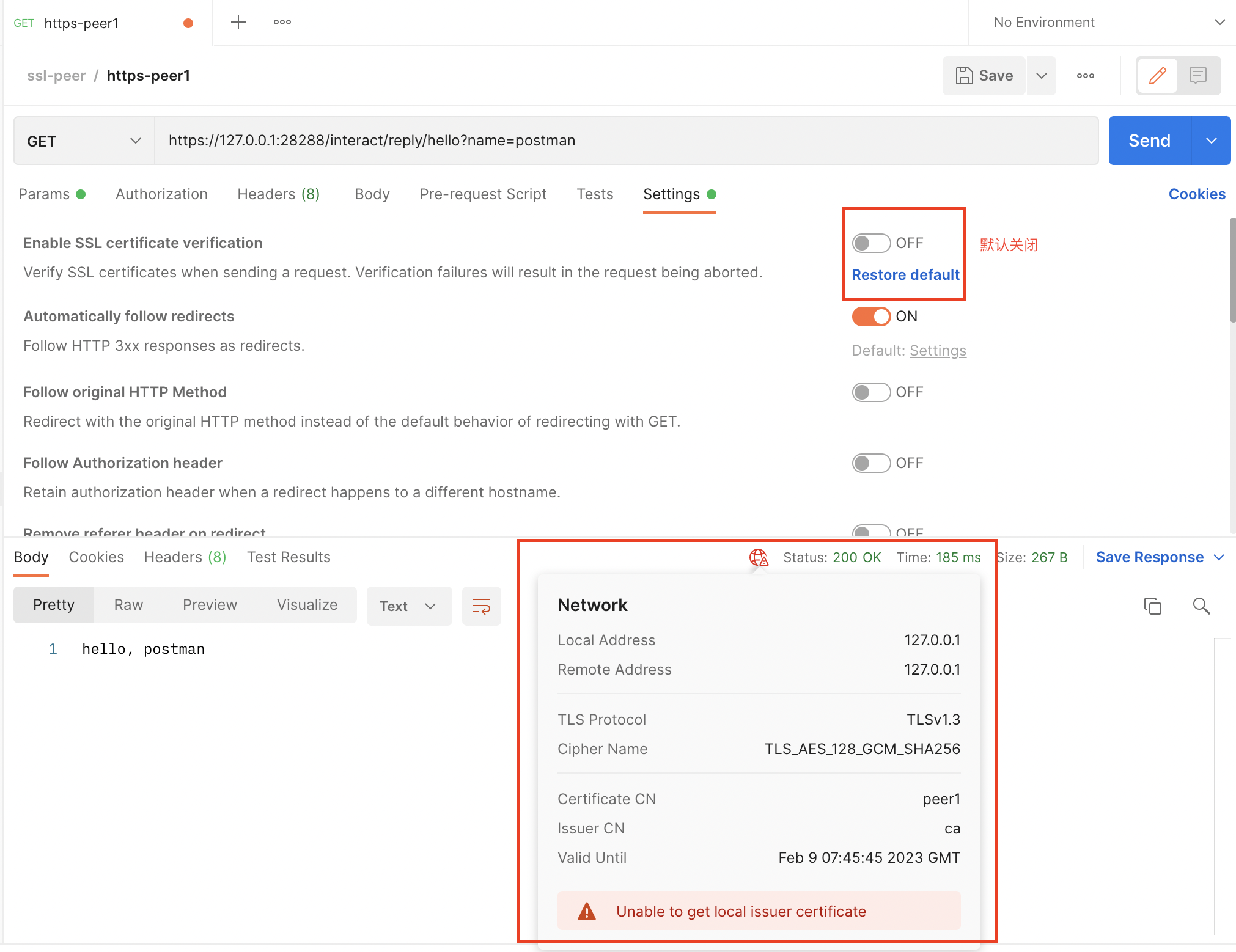Viewport: 1236px width, 952px height.
Task: Toggle line wrapping icon in response viewer
Action: (x=481, y=606)
